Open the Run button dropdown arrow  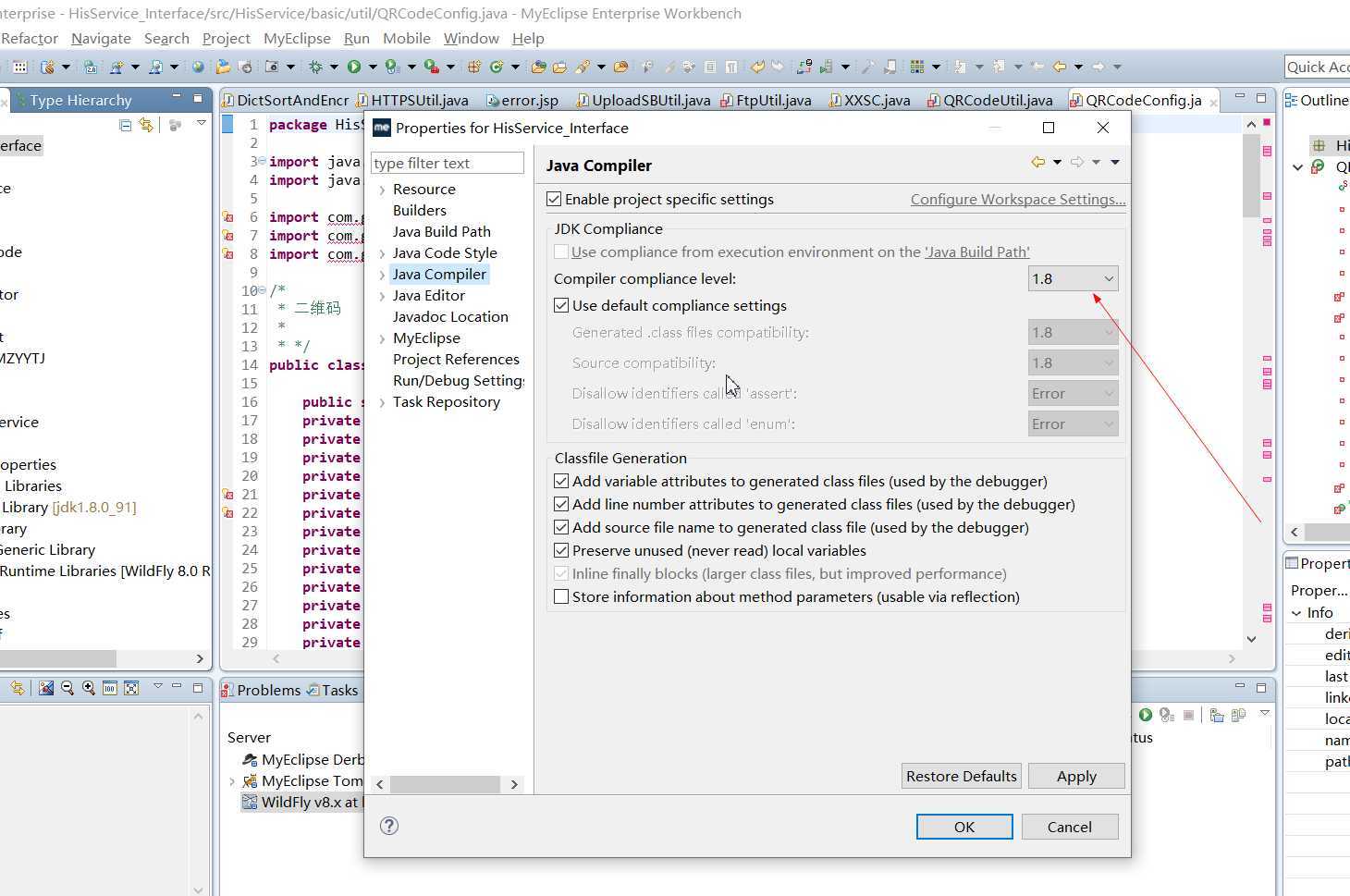pyautogui.click(x=373, y=67)
